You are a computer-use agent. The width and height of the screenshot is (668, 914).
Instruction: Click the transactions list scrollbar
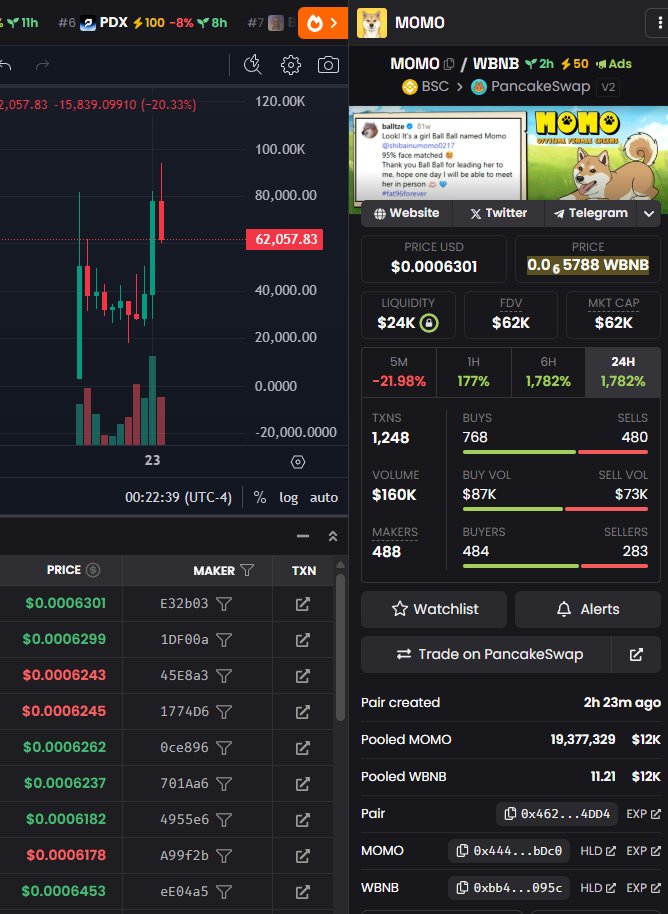[x=340, y=647]
